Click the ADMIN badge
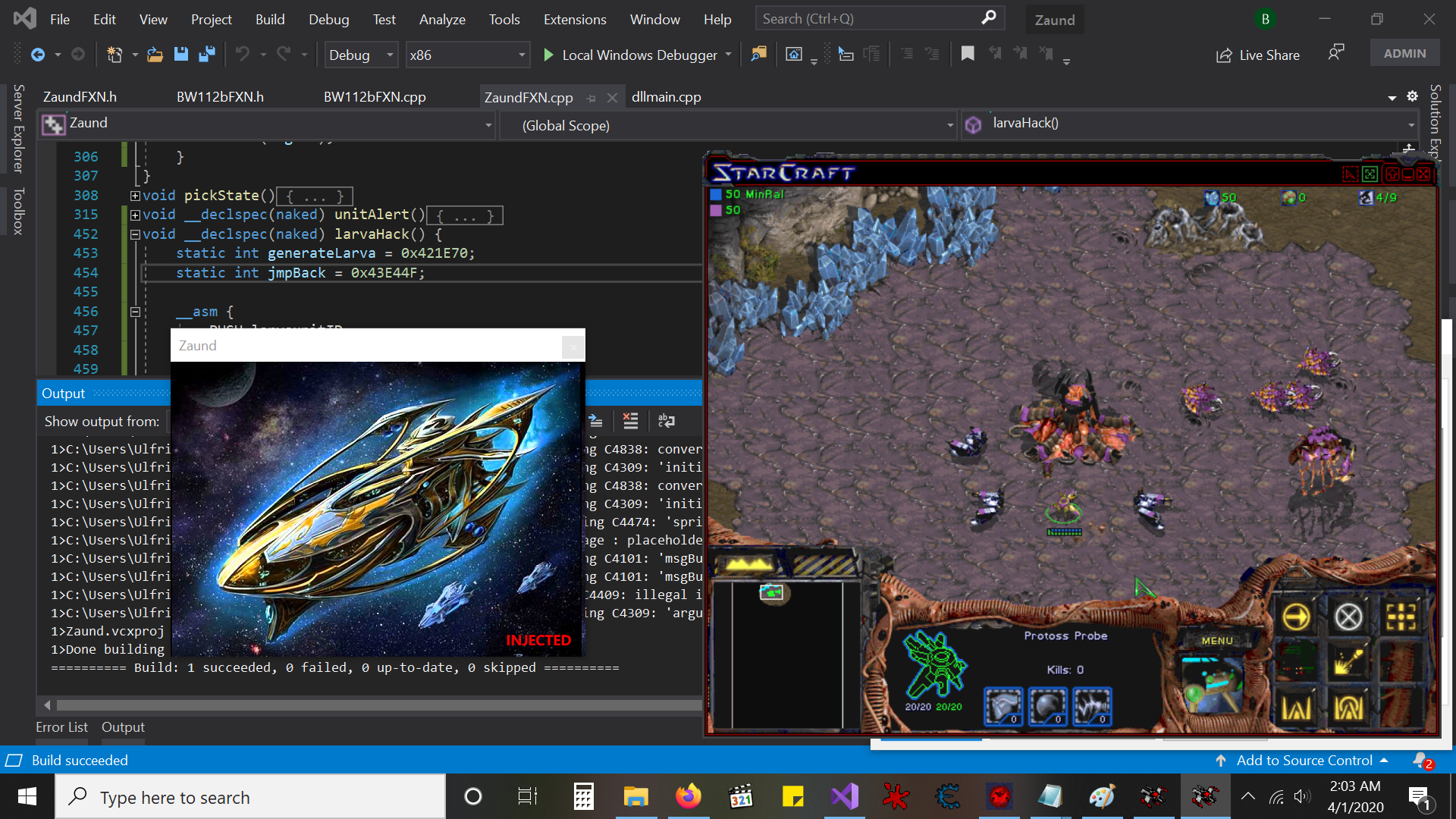1456x819 pixels. coord(1404,54)
